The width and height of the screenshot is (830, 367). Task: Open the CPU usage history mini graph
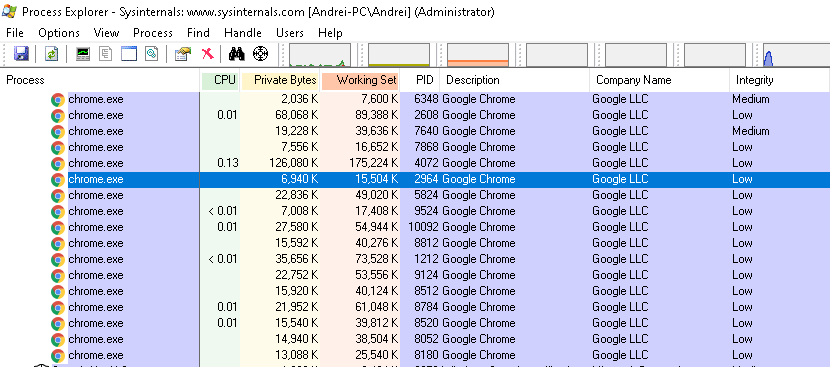tap(320, 55)
